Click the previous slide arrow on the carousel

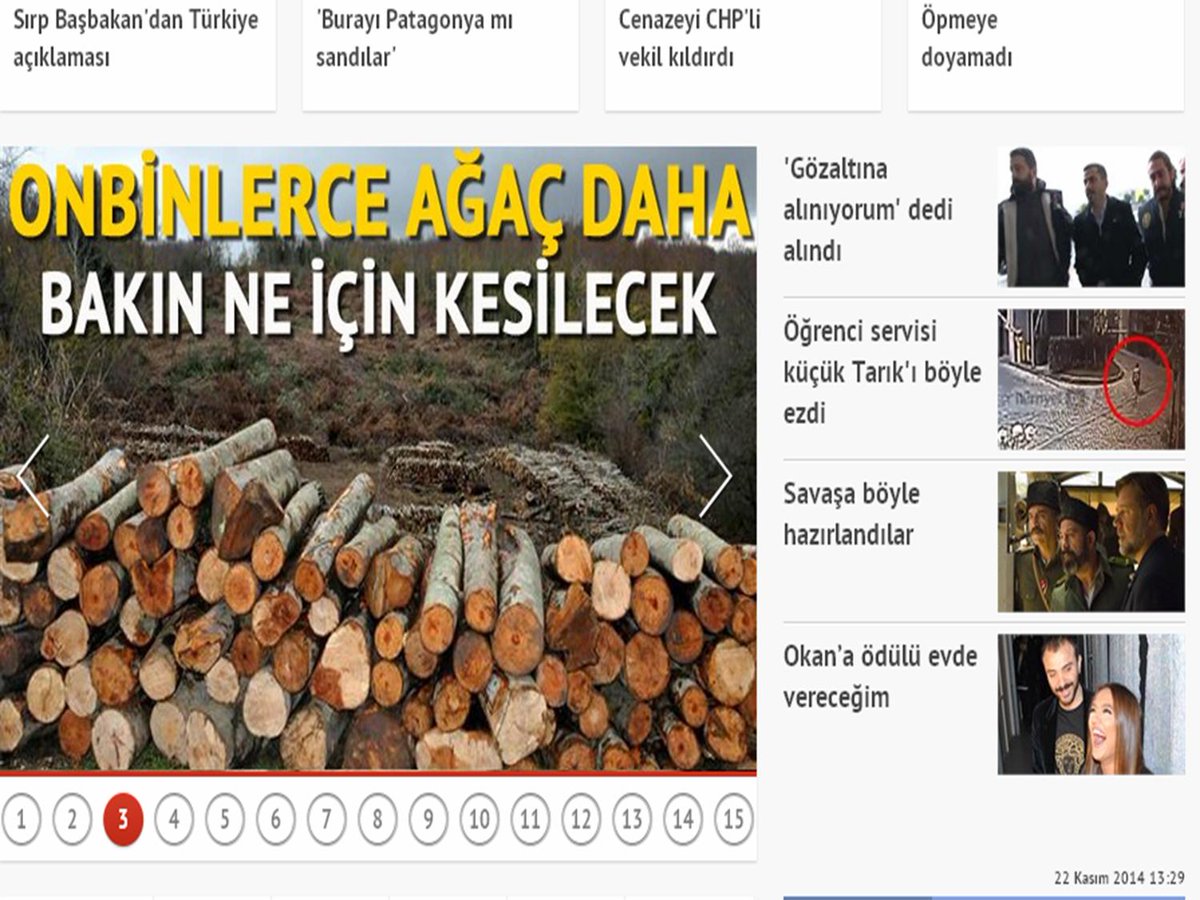[33, 476]
